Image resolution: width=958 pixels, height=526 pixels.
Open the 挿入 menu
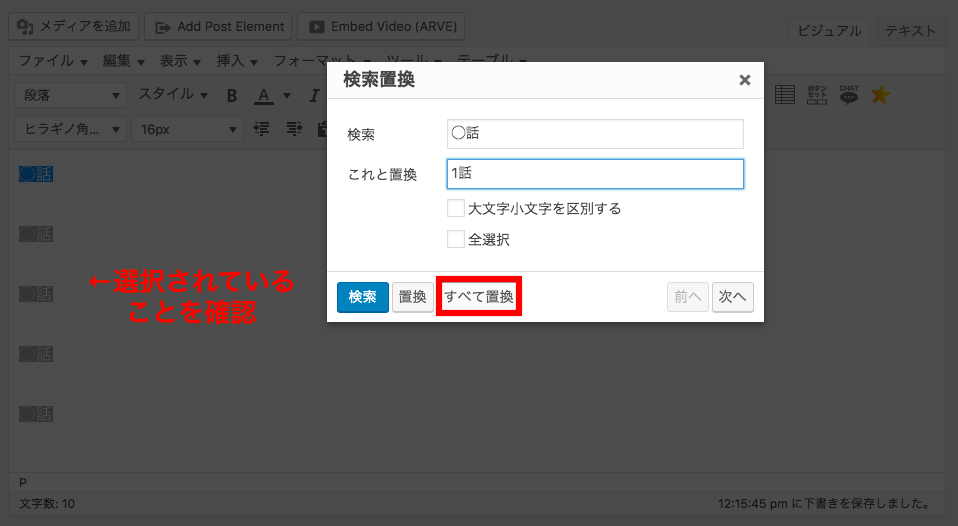(237, 61)
